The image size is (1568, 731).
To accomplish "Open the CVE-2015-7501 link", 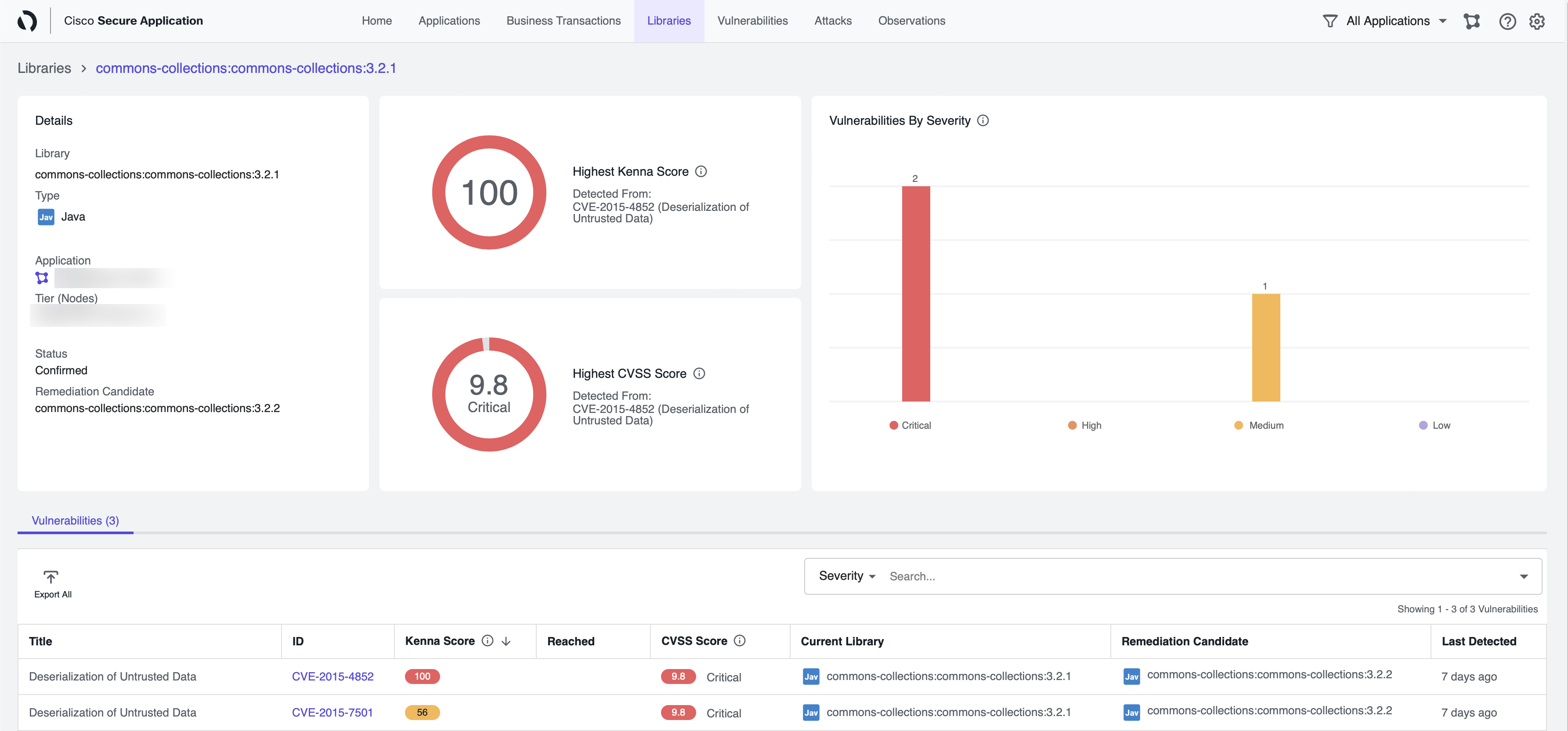I will [332, 712].
